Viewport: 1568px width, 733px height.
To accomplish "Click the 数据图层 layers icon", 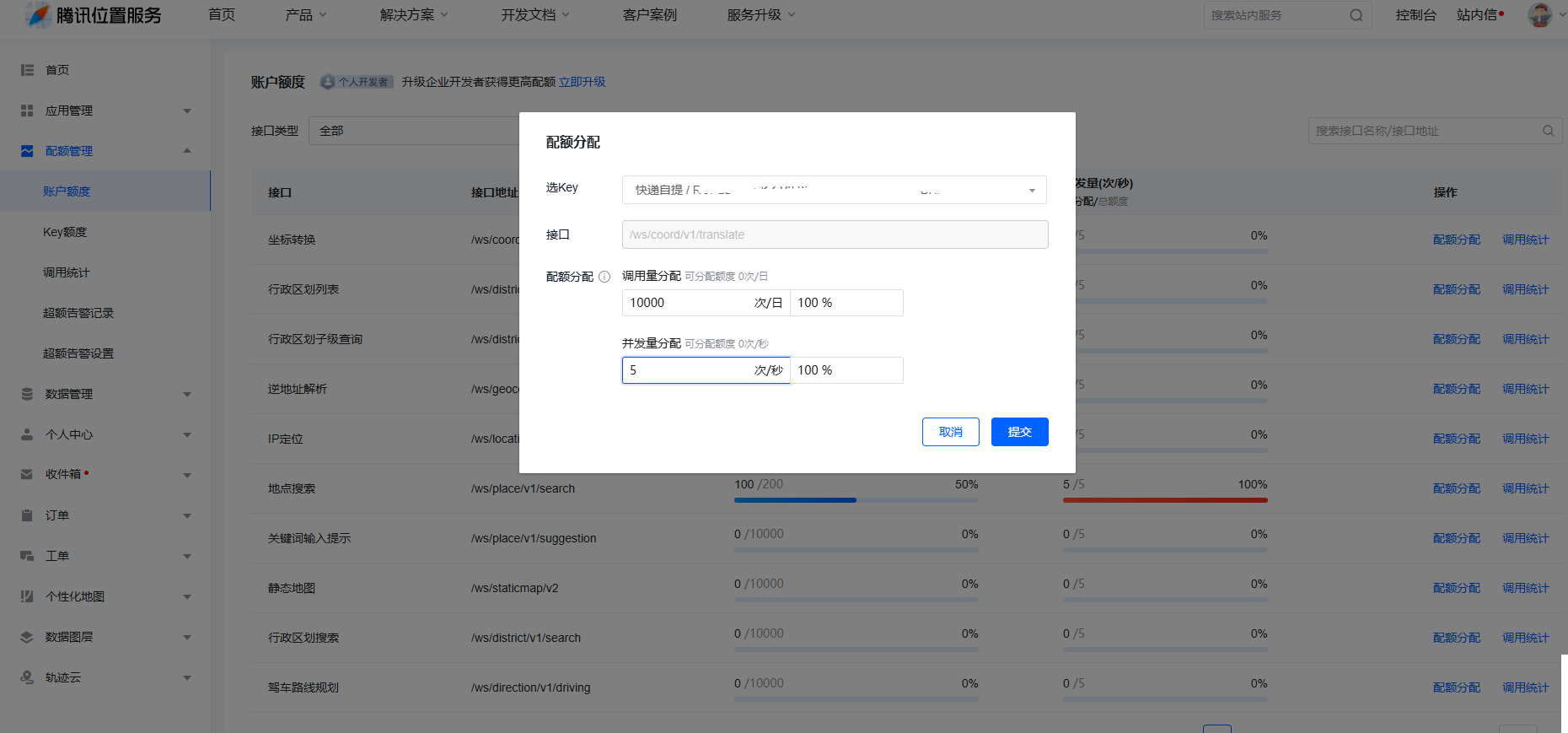I will coord(27,637).
